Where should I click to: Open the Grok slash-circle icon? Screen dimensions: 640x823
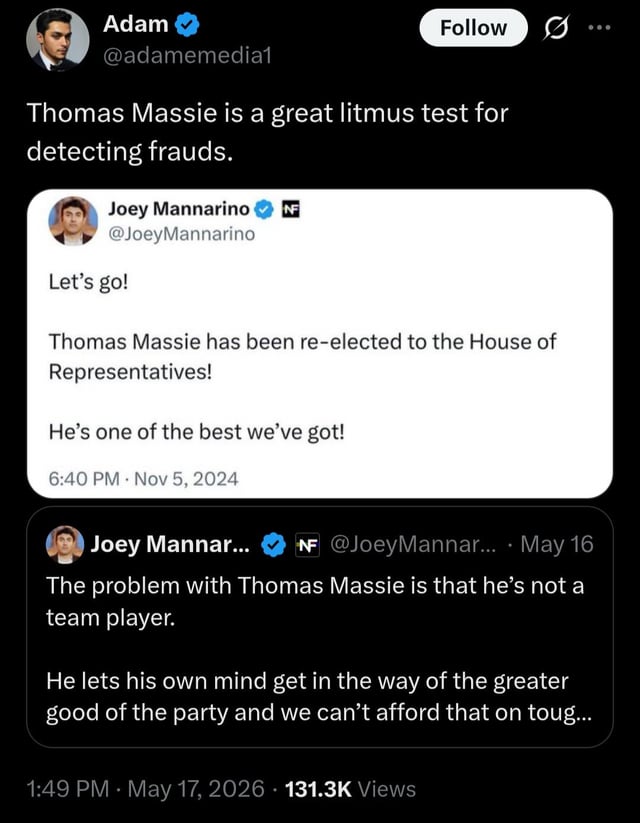pos(555,28)
